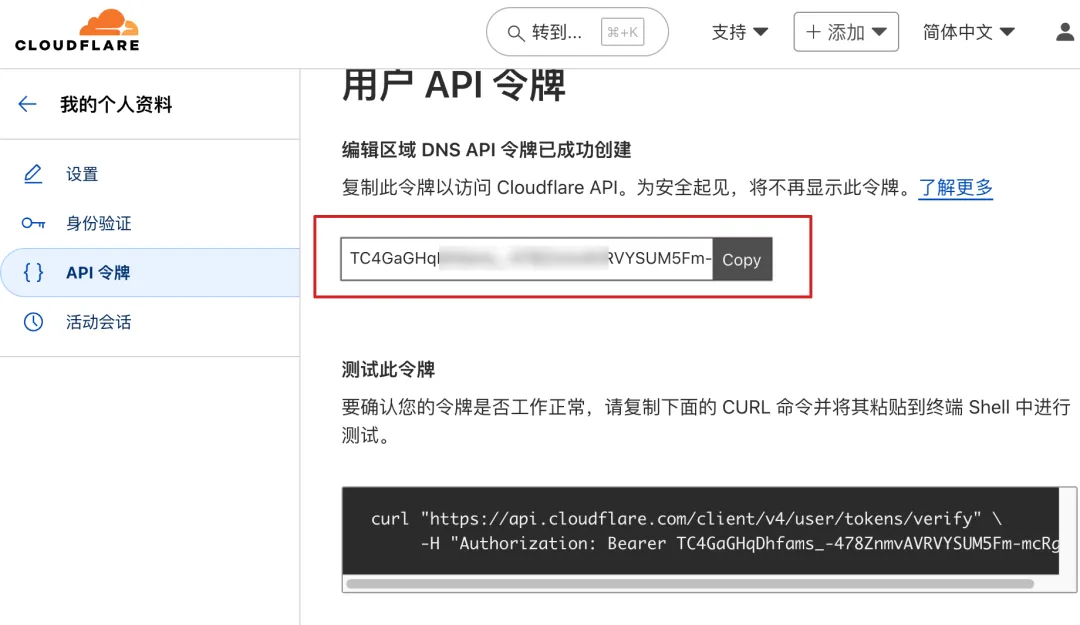
Task: Click the clock icon for 活动会话
Action: [33, 322]
